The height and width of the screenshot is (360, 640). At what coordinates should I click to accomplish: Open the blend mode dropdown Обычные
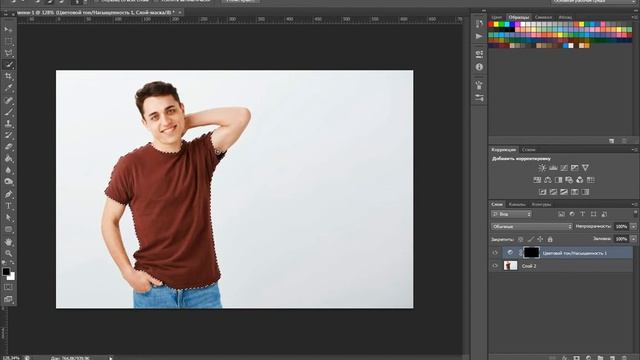pos(531,227)
